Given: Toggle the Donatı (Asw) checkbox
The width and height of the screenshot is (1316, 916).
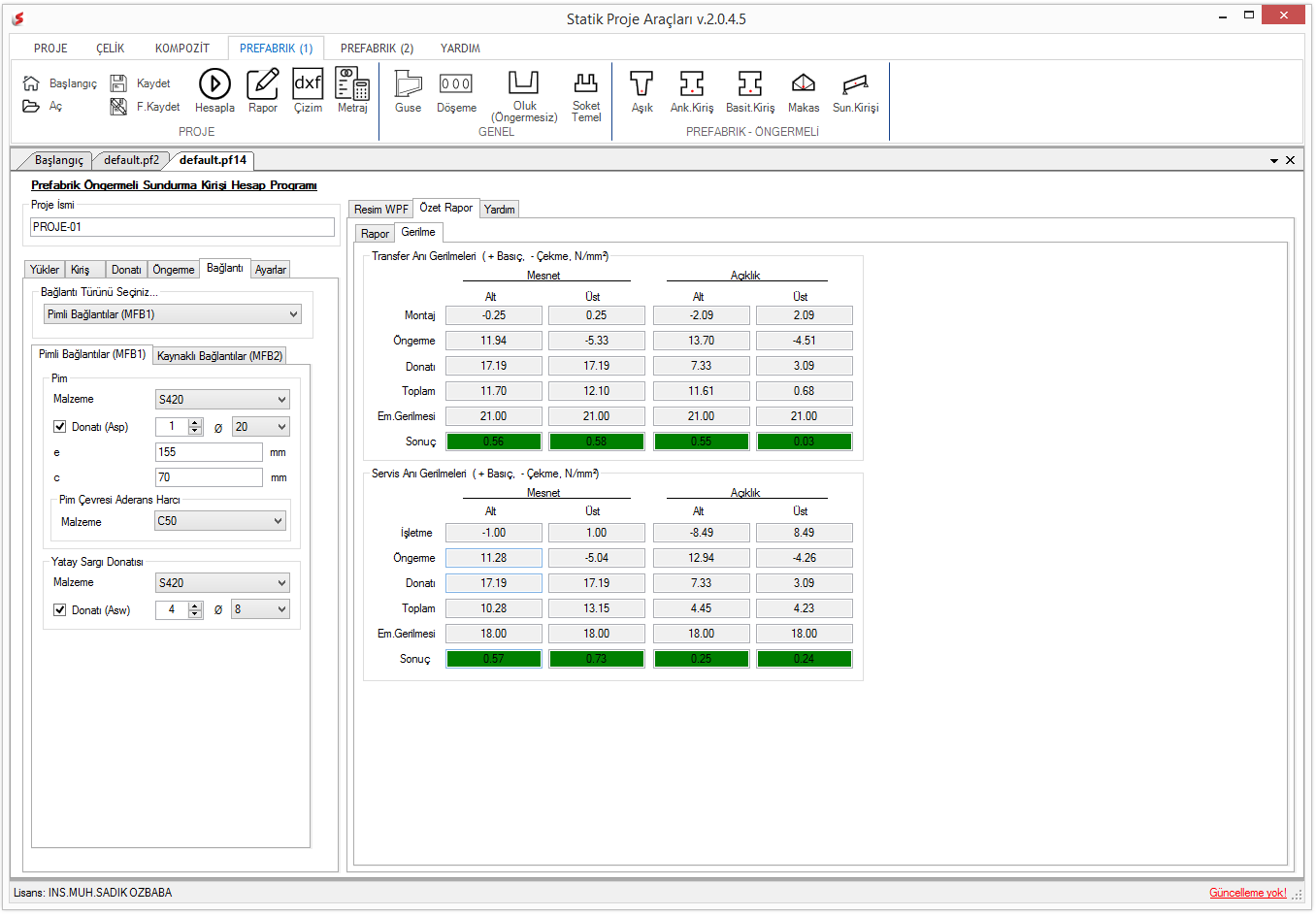Looking at the screenshot, I should (60, 610).
